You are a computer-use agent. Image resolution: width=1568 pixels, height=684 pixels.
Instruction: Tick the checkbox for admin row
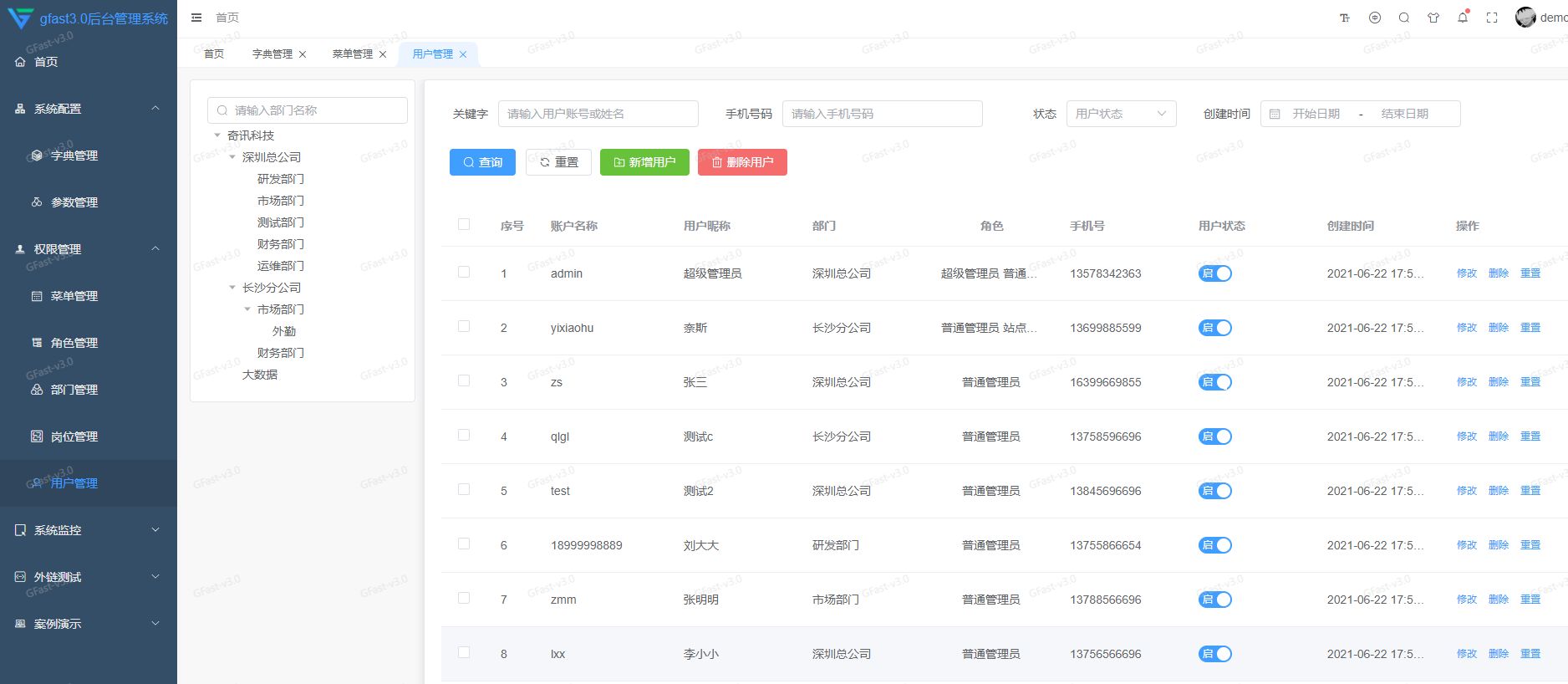click(464, 272)
